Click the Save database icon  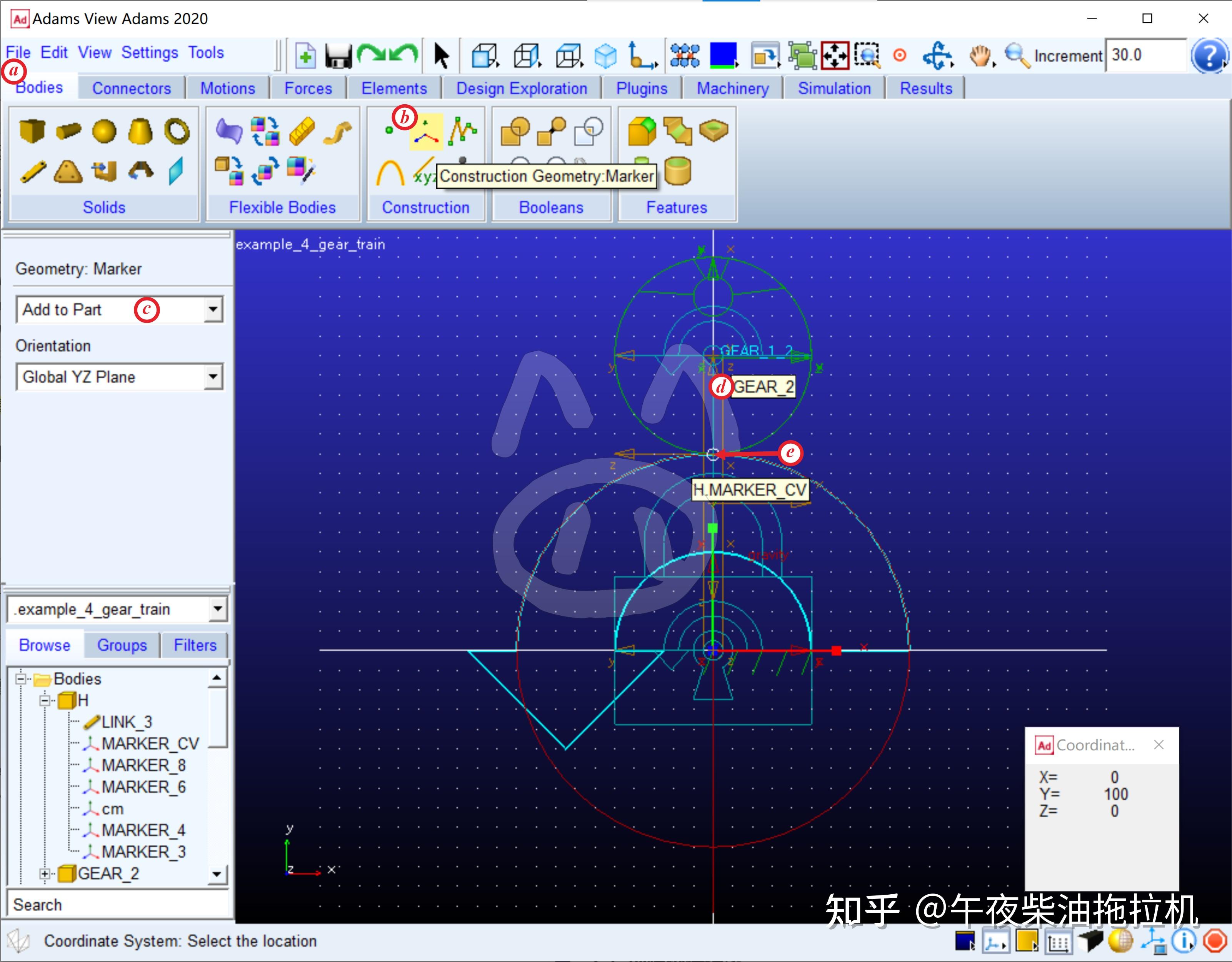point(338,56)
